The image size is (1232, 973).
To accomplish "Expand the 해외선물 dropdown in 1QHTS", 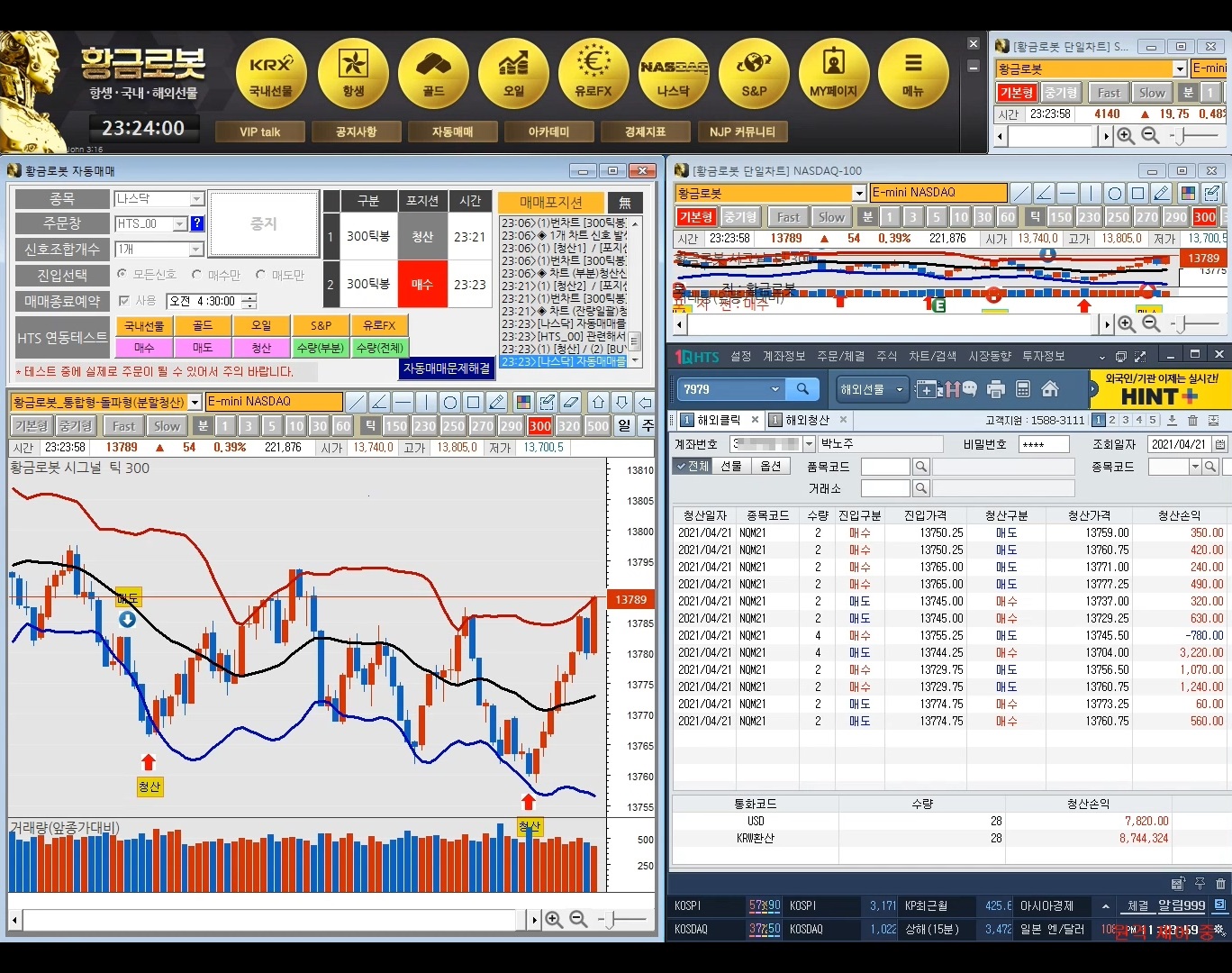I will tap(899, 389).
